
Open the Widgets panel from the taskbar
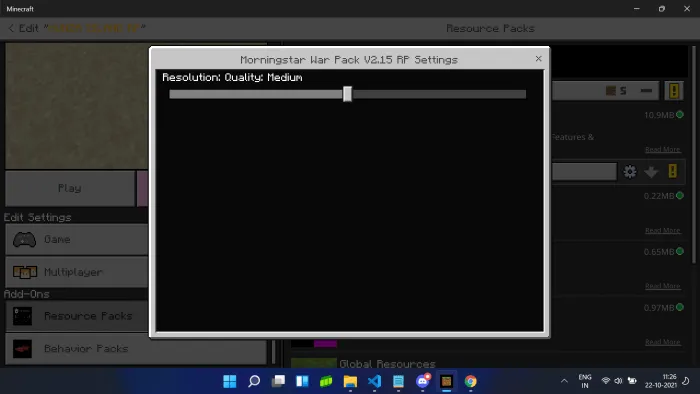pos(302,381)
